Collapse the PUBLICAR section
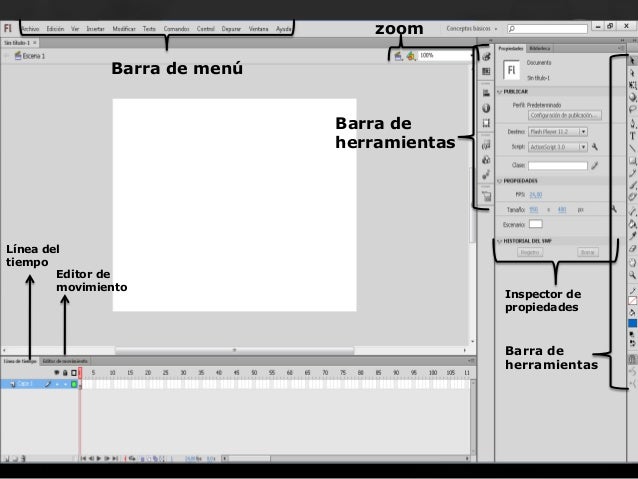Screen dimensions: 638x479 500,92
